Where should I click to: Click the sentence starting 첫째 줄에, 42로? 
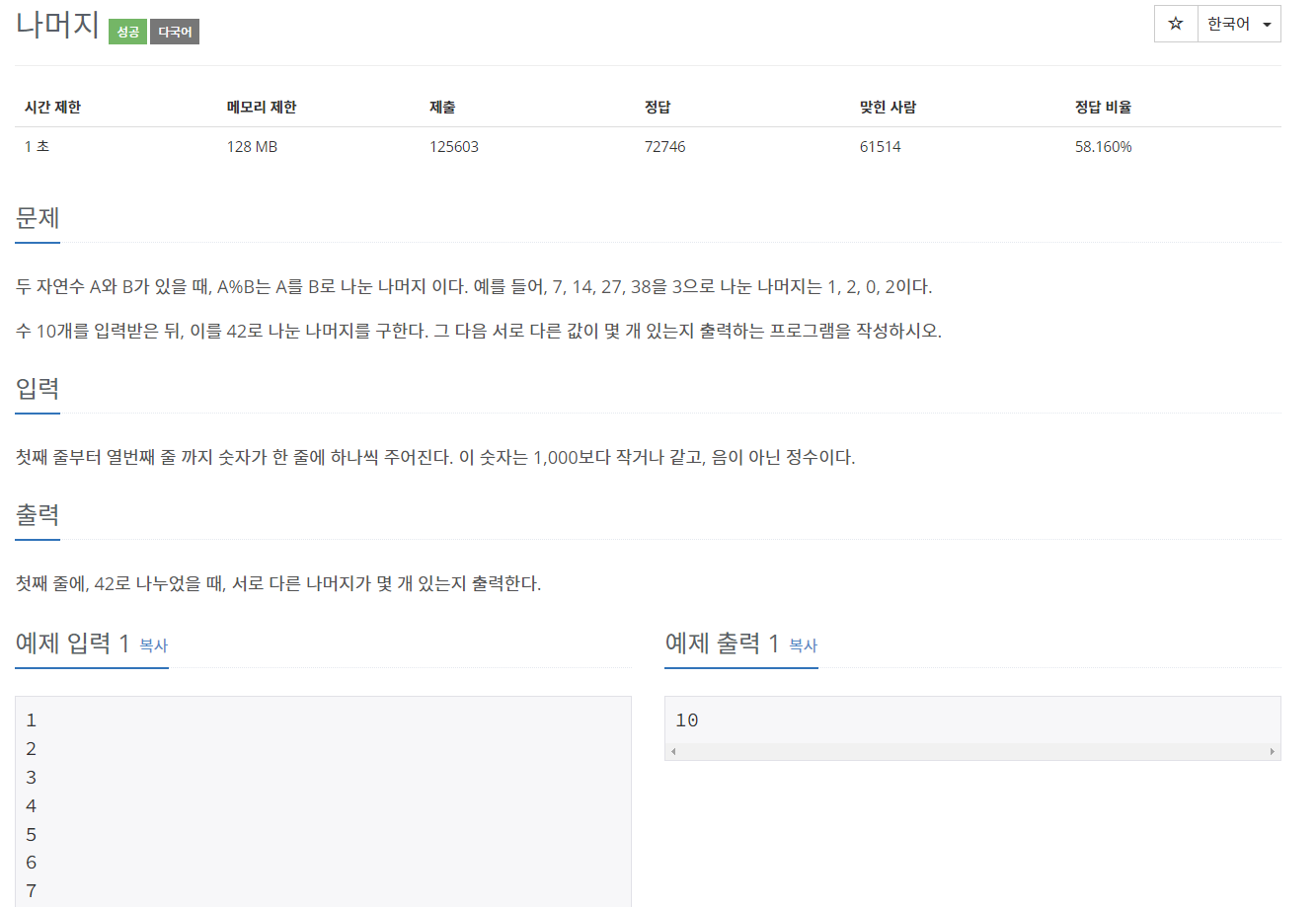tap(278, 583)
